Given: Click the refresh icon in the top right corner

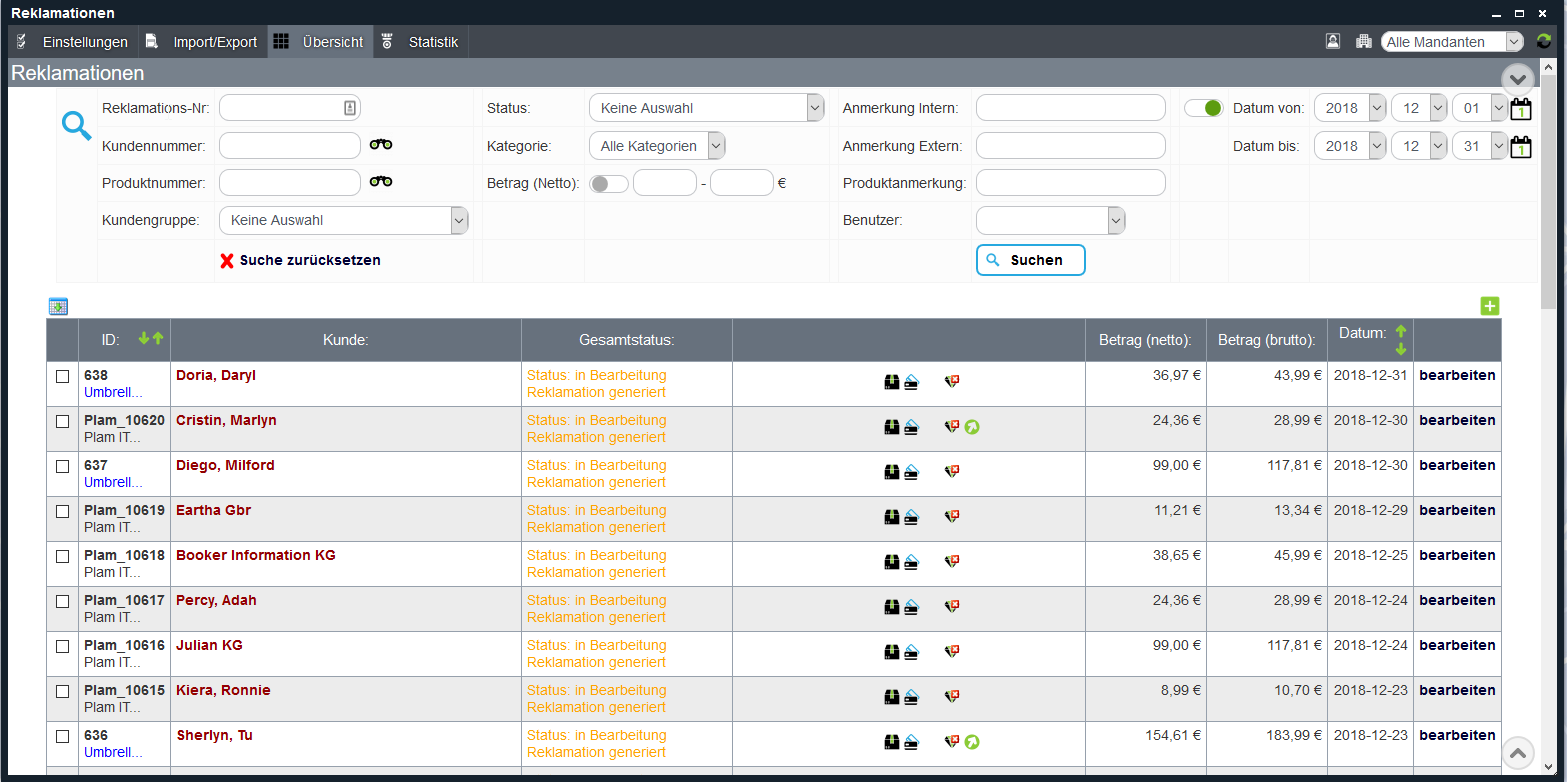Looking at the screenshot, I should (1543, 41).
